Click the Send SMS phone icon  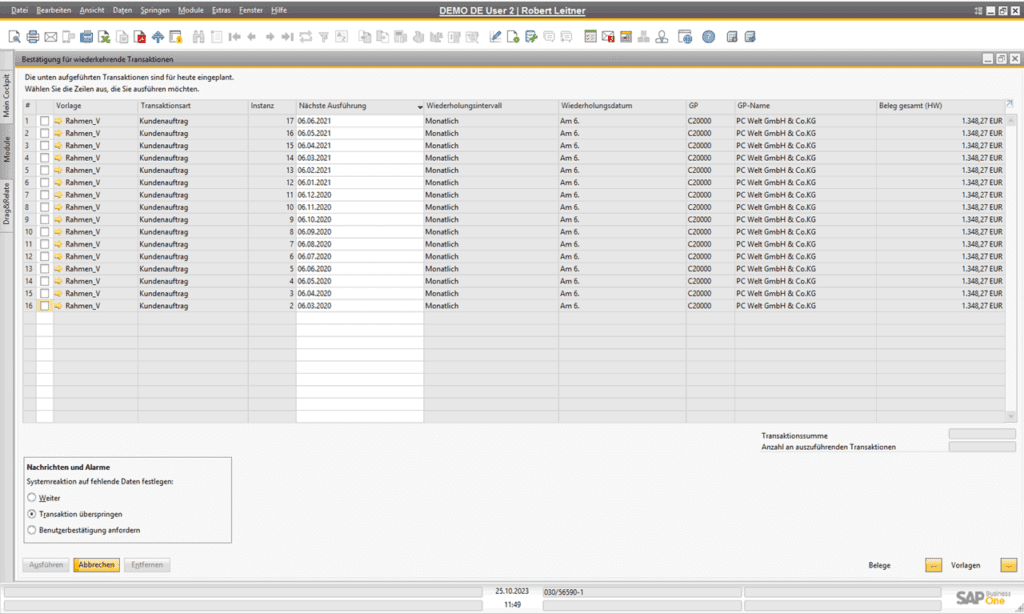69,37
